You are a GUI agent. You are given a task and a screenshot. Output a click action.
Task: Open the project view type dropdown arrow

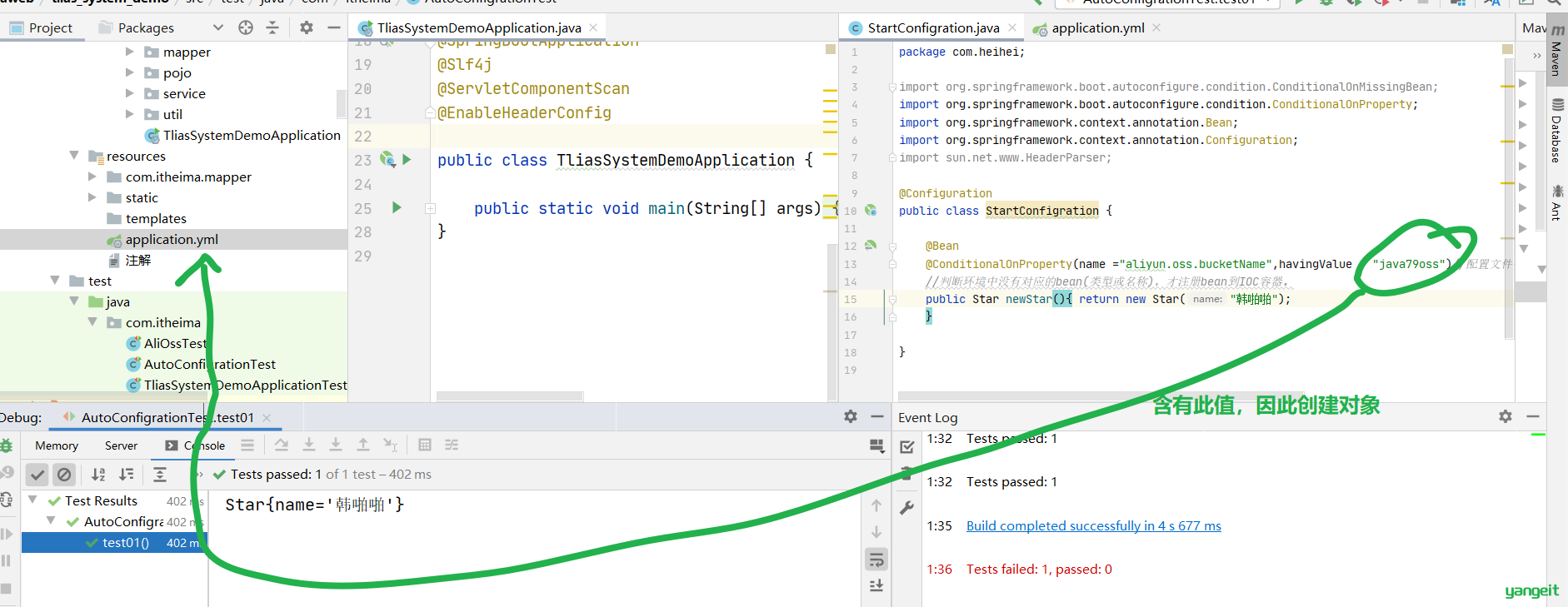[218, 27]
